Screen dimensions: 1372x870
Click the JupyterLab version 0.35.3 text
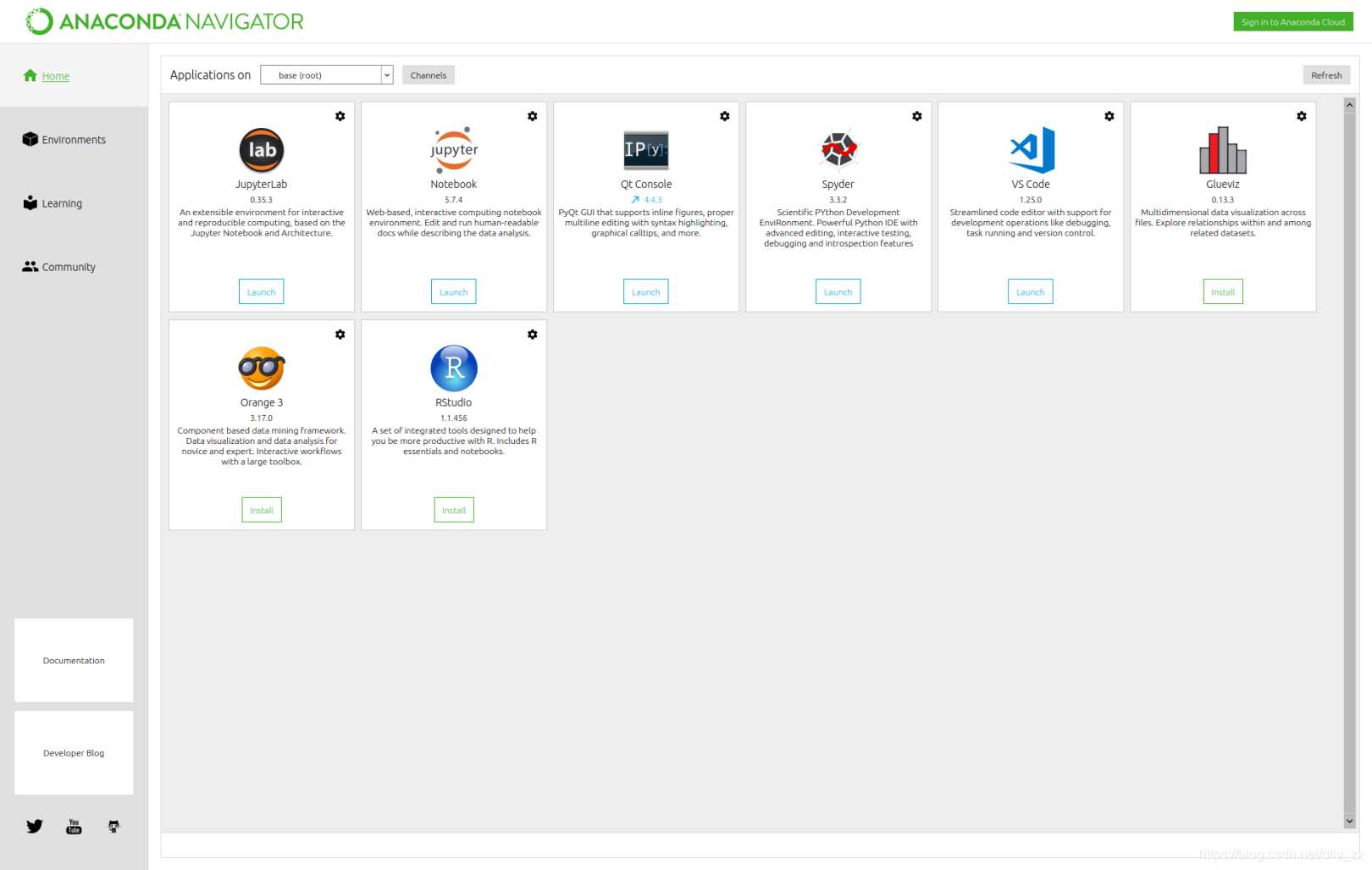tap(262, 200)
